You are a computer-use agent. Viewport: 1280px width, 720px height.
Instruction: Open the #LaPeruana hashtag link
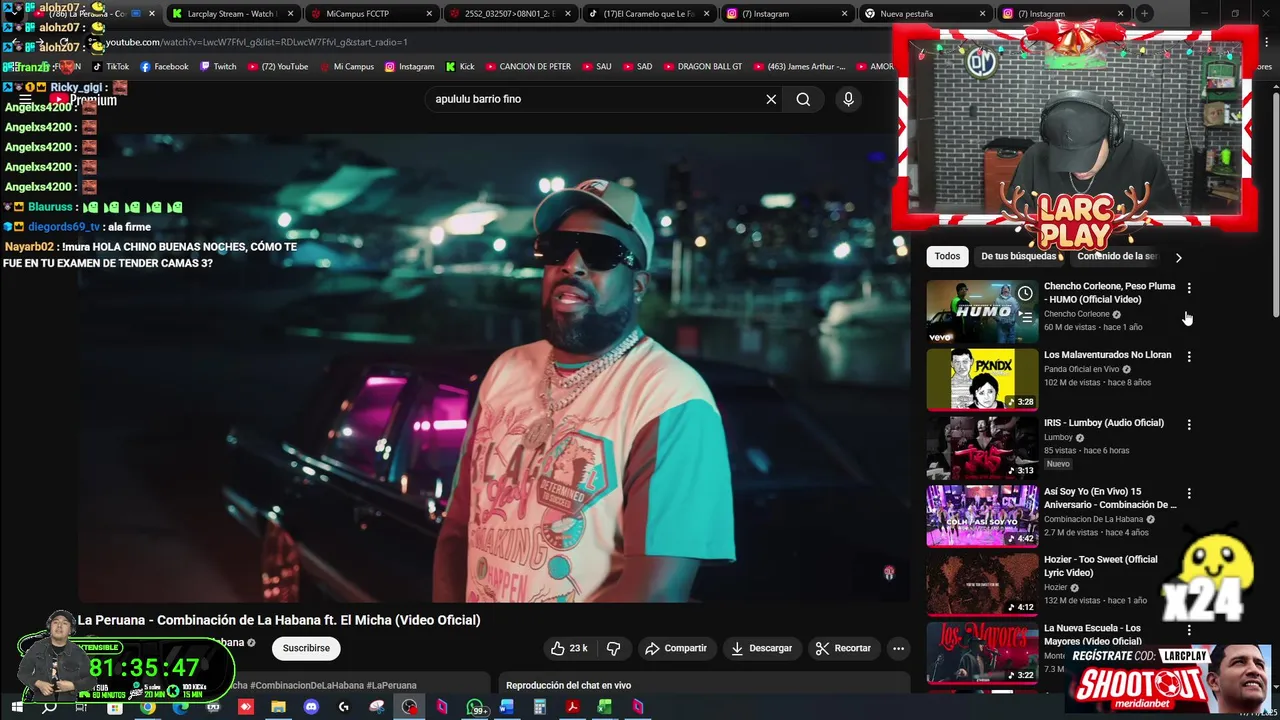pyautogui.click(x=391, y=685)
